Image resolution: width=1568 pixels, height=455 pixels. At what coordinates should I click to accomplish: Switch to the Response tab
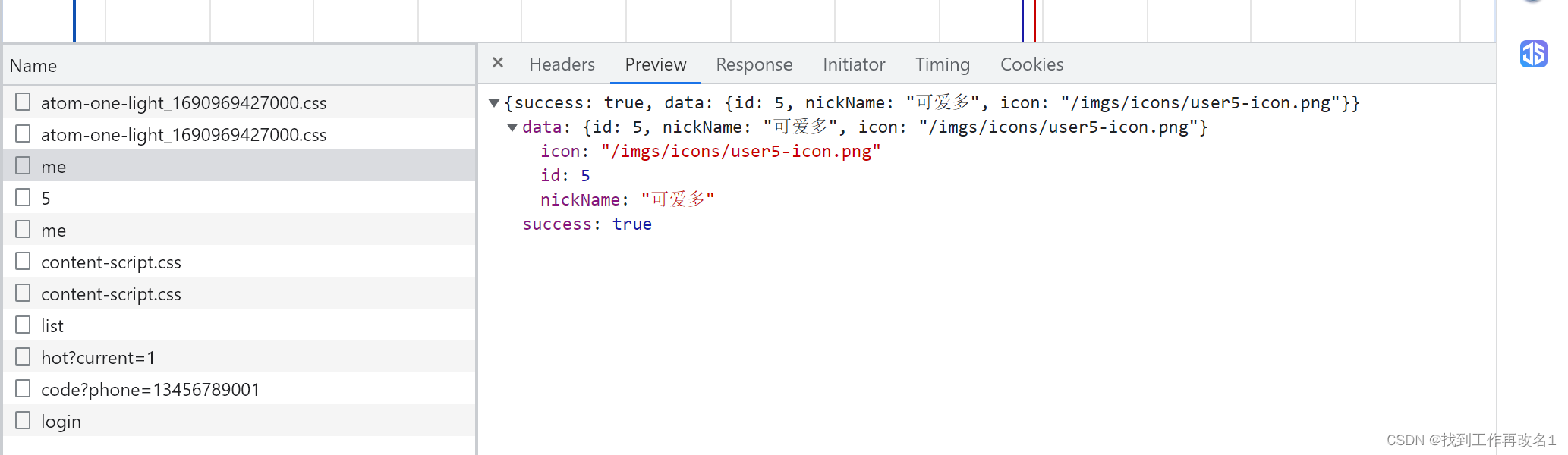754,64
